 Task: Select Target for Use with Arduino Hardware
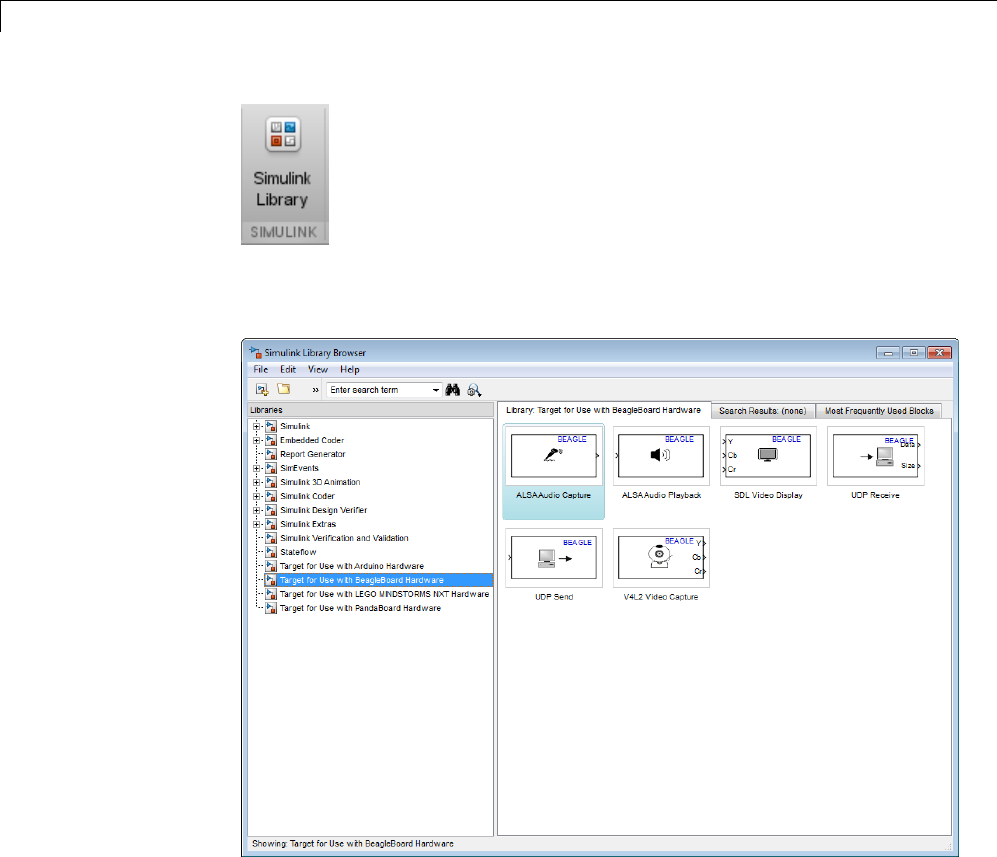pyautogui.click(x=352, y=566)
